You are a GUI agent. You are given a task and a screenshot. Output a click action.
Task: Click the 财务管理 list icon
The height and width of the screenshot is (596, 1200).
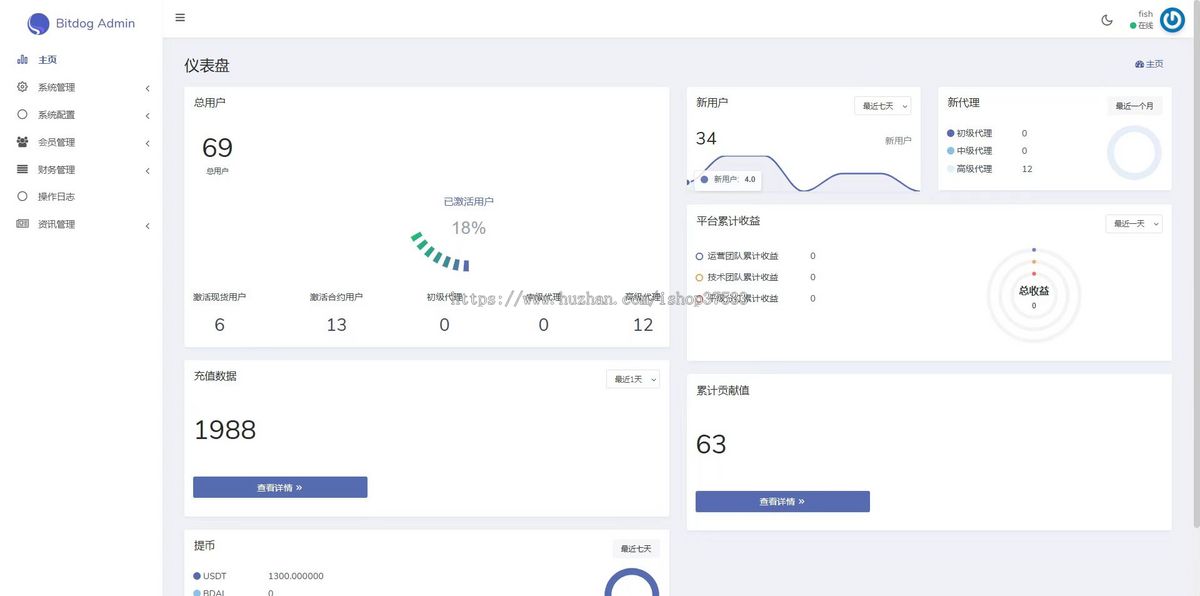[x=22, y=169]
